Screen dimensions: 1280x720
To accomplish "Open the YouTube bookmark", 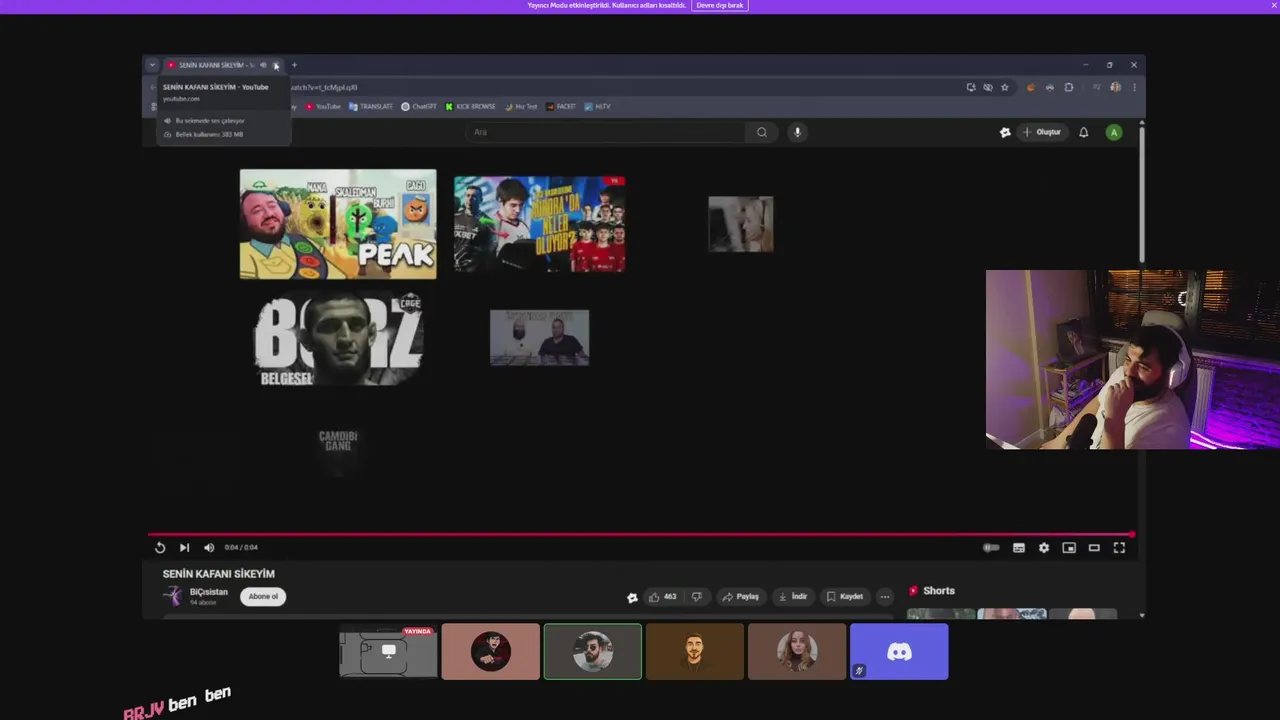I will coord(323,106).
